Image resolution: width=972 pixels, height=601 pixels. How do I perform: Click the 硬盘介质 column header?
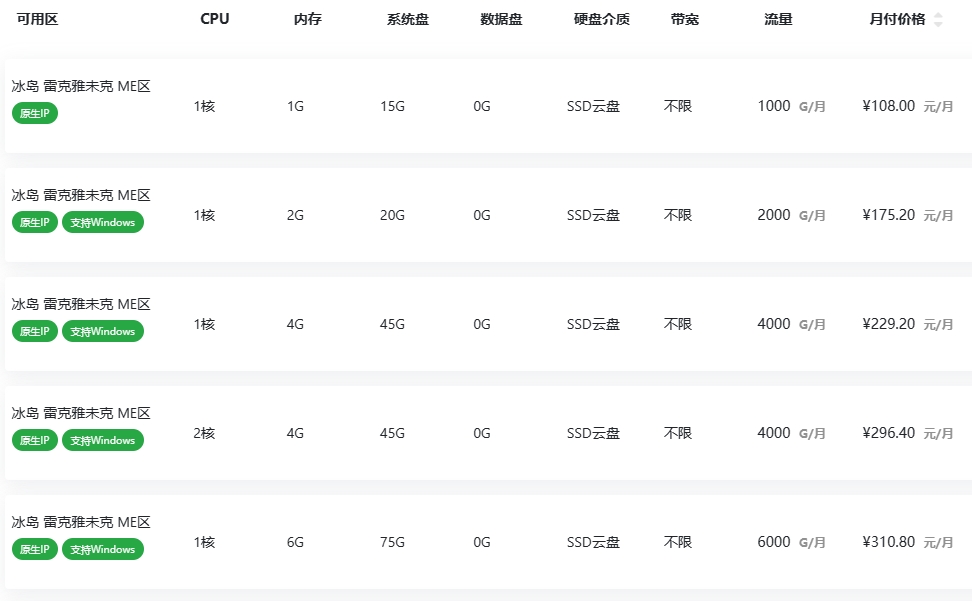[x=602, y=19]
